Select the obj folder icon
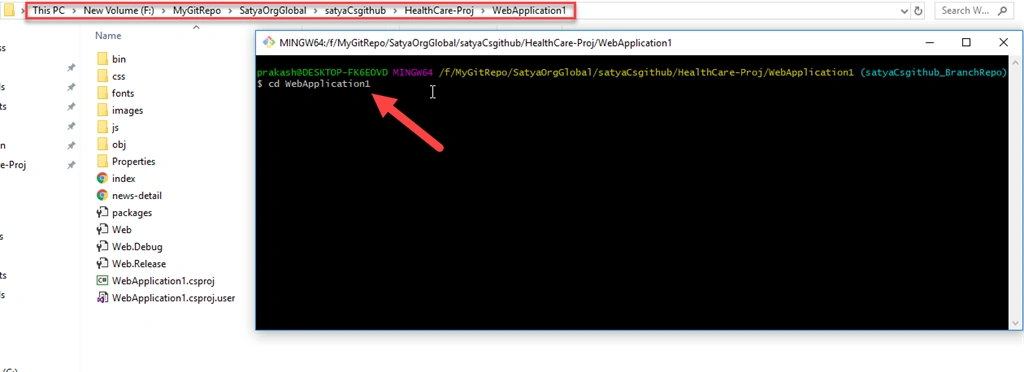Image resolution: width=1024 pixels, height=372 pixels. 102,144
